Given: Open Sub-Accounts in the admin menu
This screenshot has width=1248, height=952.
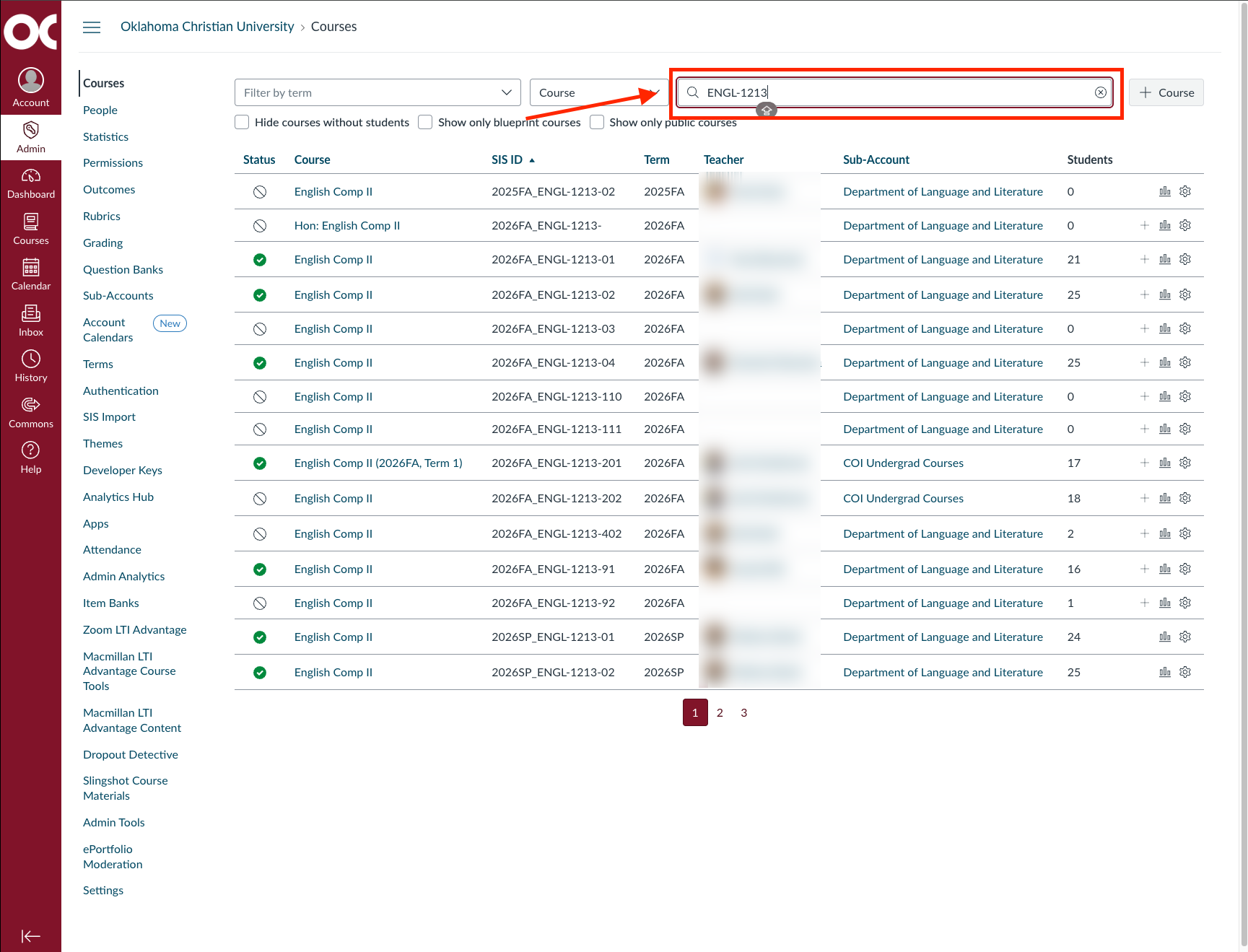Looking at the screenshot, I should pyautogui.click(x=118, y=295).
